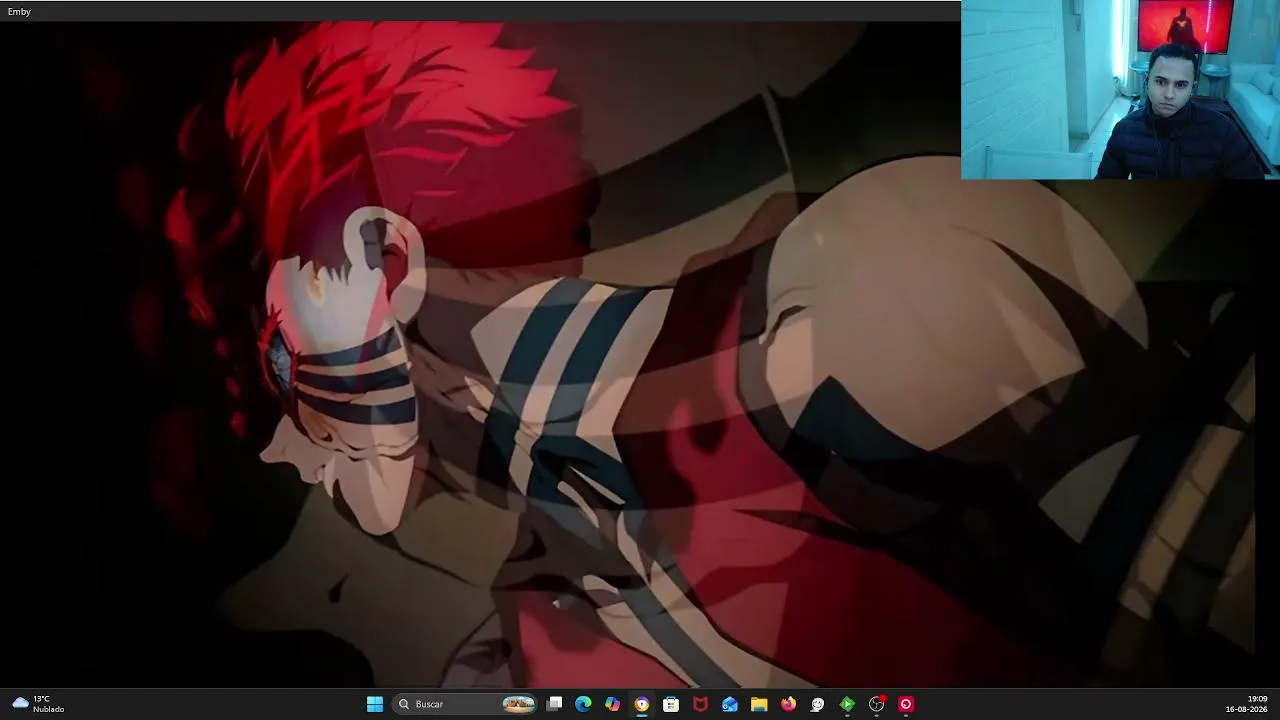Open the red circle recorder app
The image size is (1280, 720).
pyautogui.click(x=906, y=704)
